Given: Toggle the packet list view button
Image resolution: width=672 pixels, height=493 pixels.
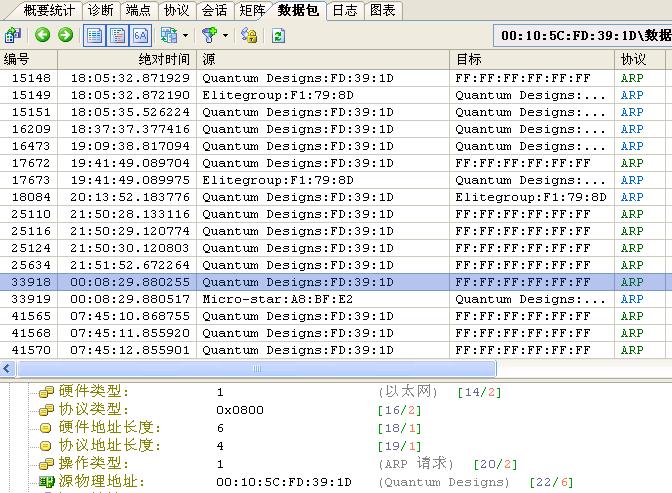Looking at the screenshot, I should pyautogui.click(x=95, y=35).
